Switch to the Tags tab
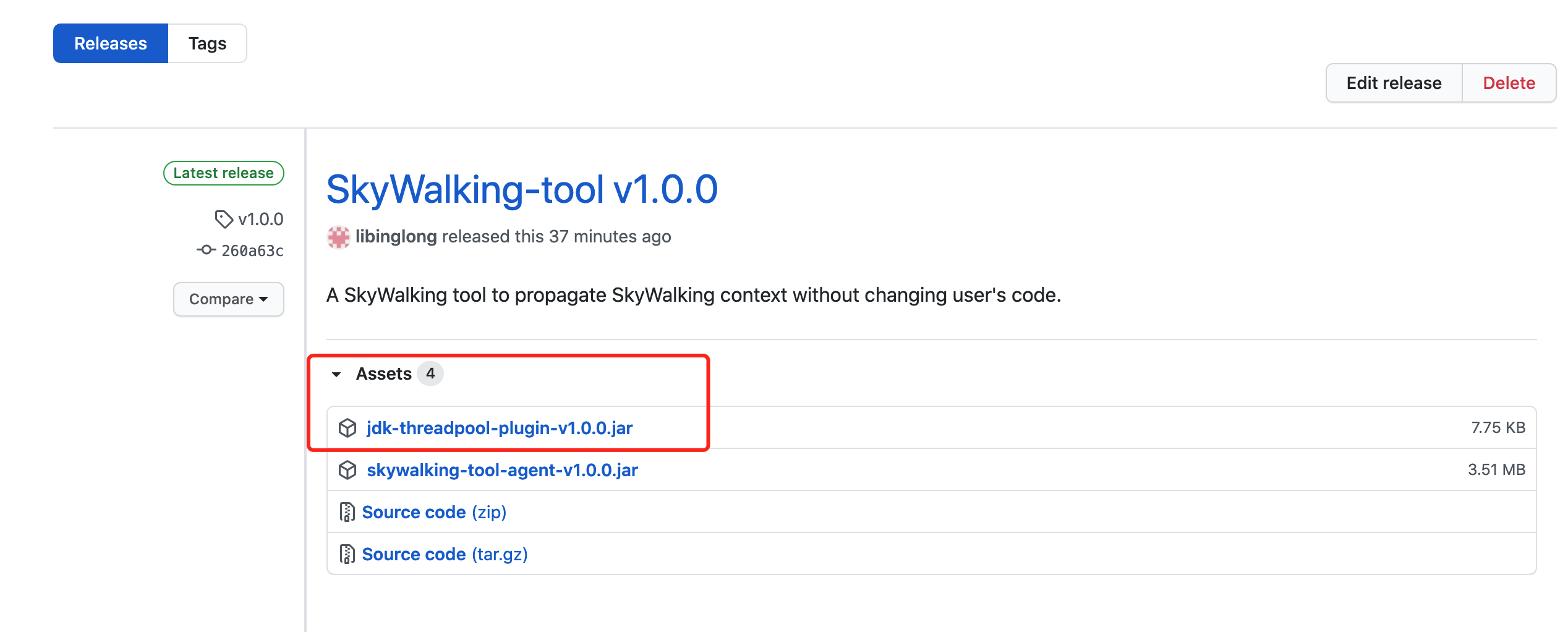The height and width of the screenshot is (632, 1568). tap(208, 43)
